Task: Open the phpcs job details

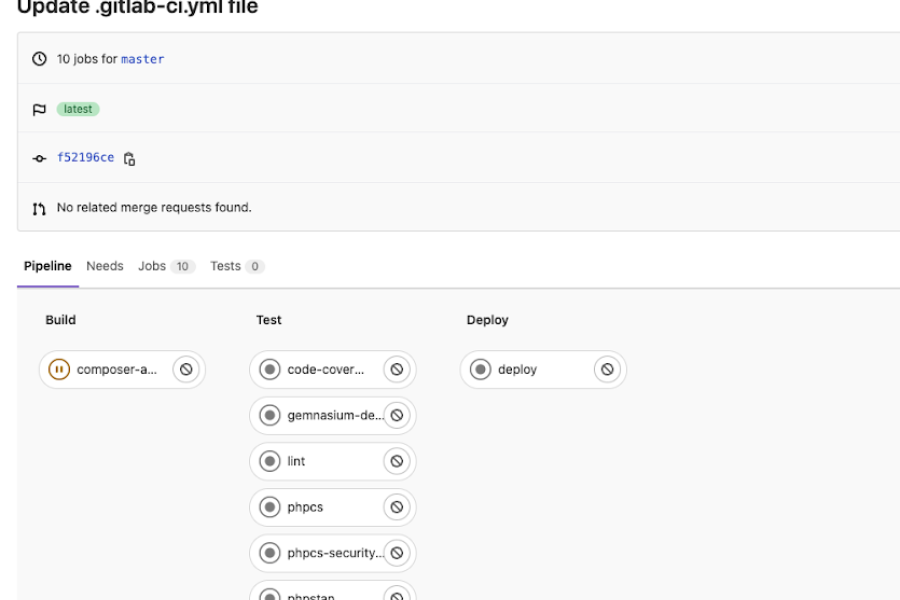Action: (305, 507)
